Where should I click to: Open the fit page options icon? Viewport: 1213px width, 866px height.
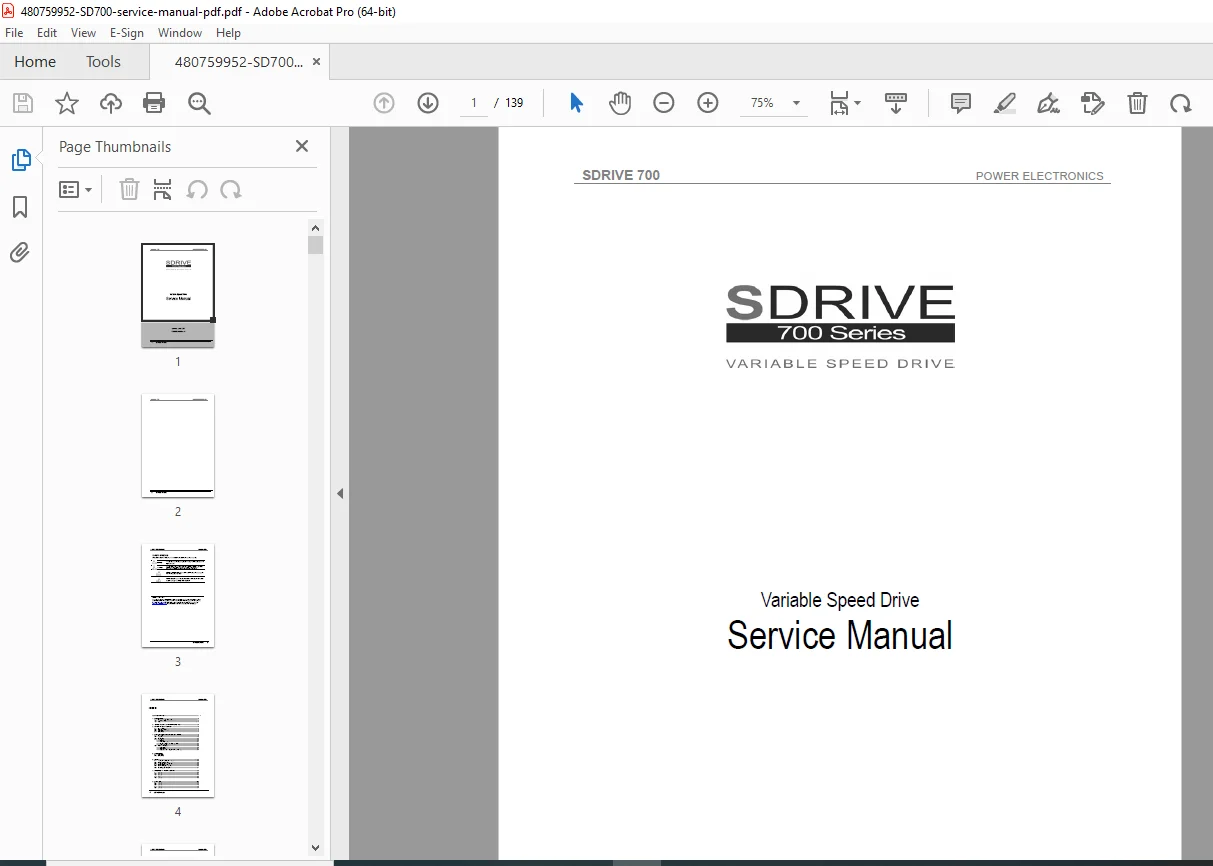pos(845,103)
